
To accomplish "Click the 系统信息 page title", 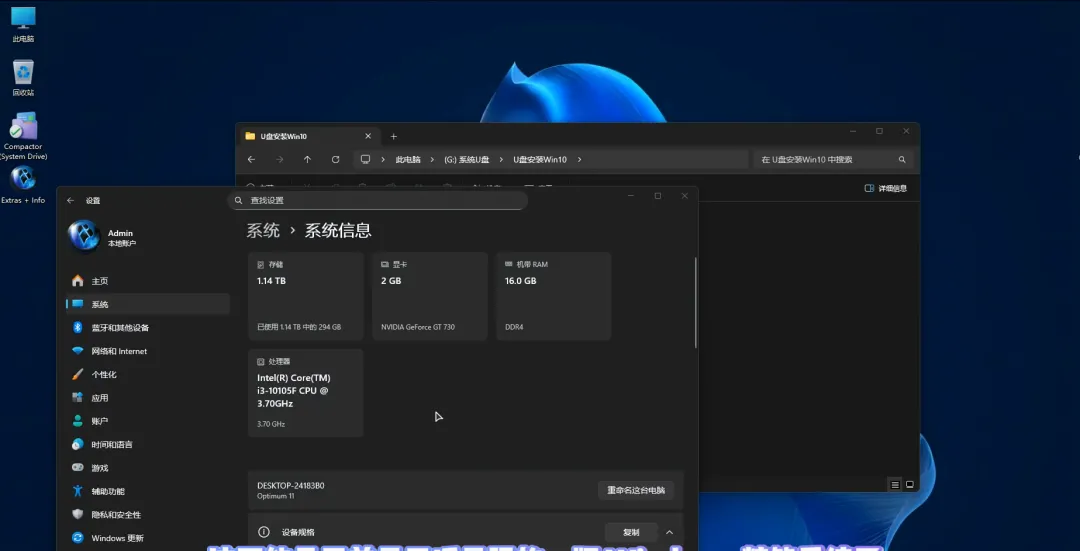I will coord(338,230).
